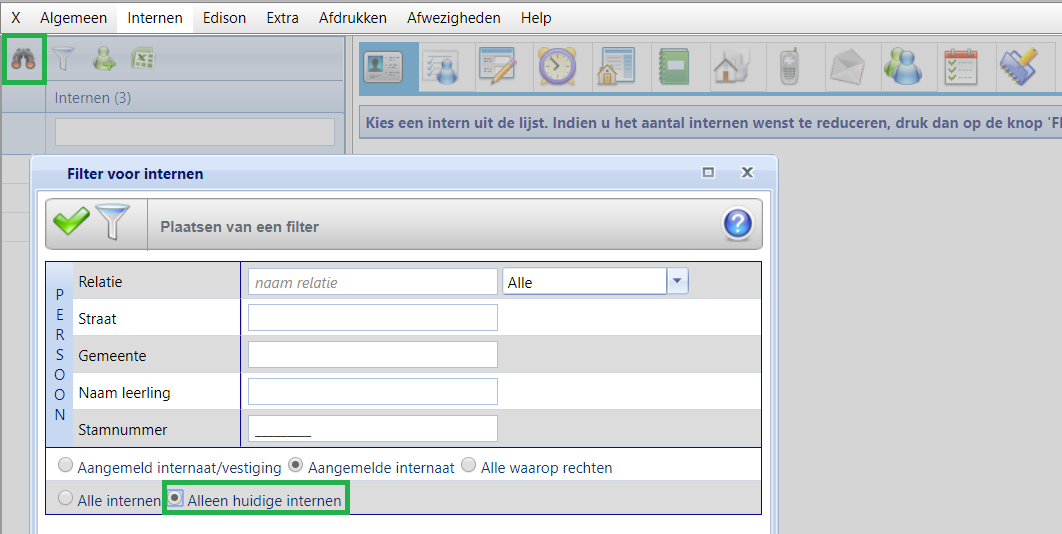Click the green notebook toolbar icon
1062x534 pixels.
point(673,68)
